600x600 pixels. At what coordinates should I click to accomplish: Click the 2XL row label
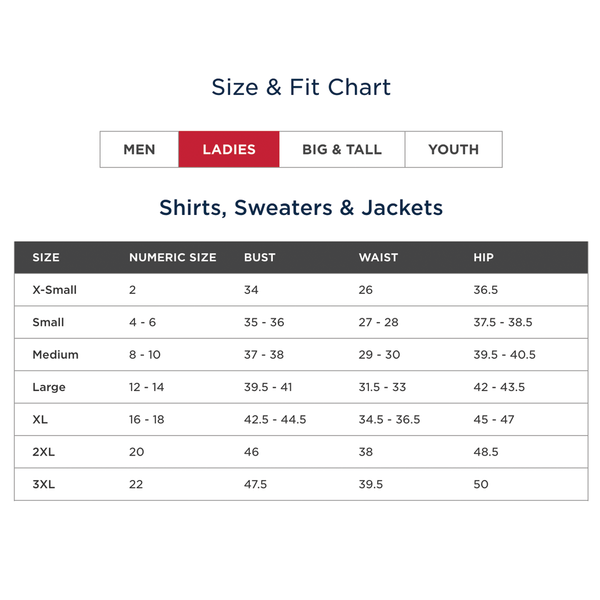click(x=44, y=452)
